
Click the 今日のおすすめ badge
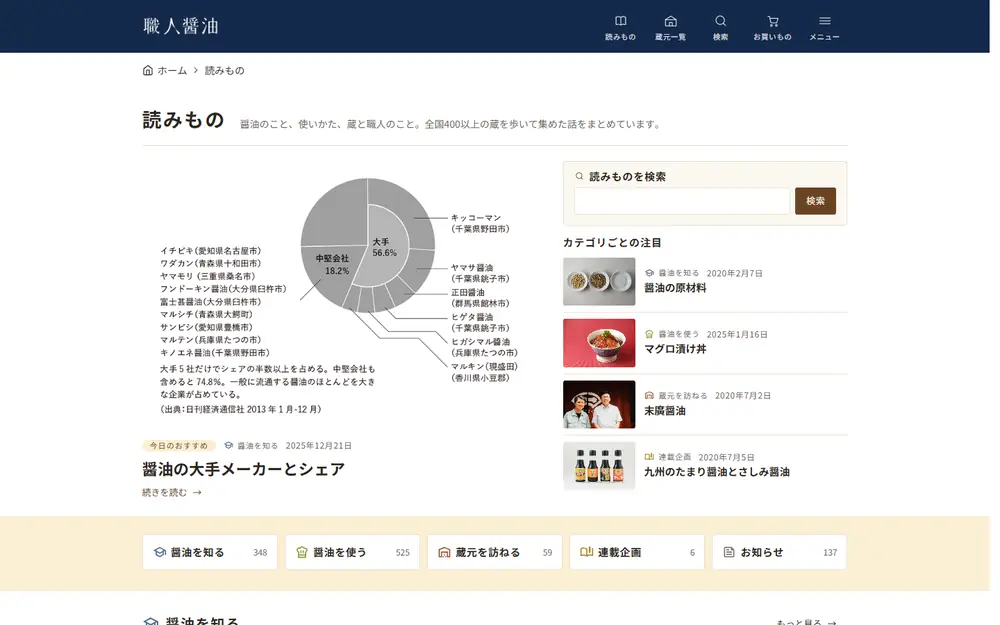pyautogui.click(x=179, y=446)
